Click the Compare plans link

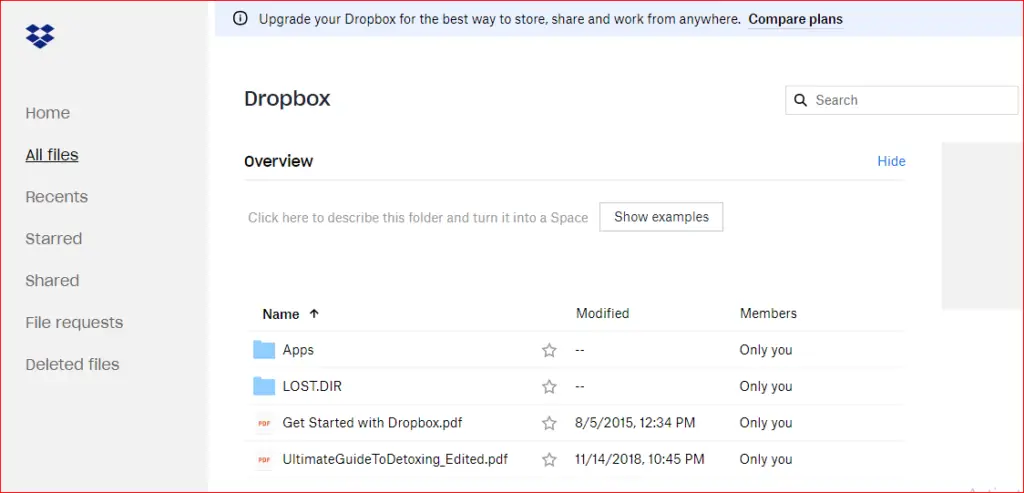pos(795,19)
